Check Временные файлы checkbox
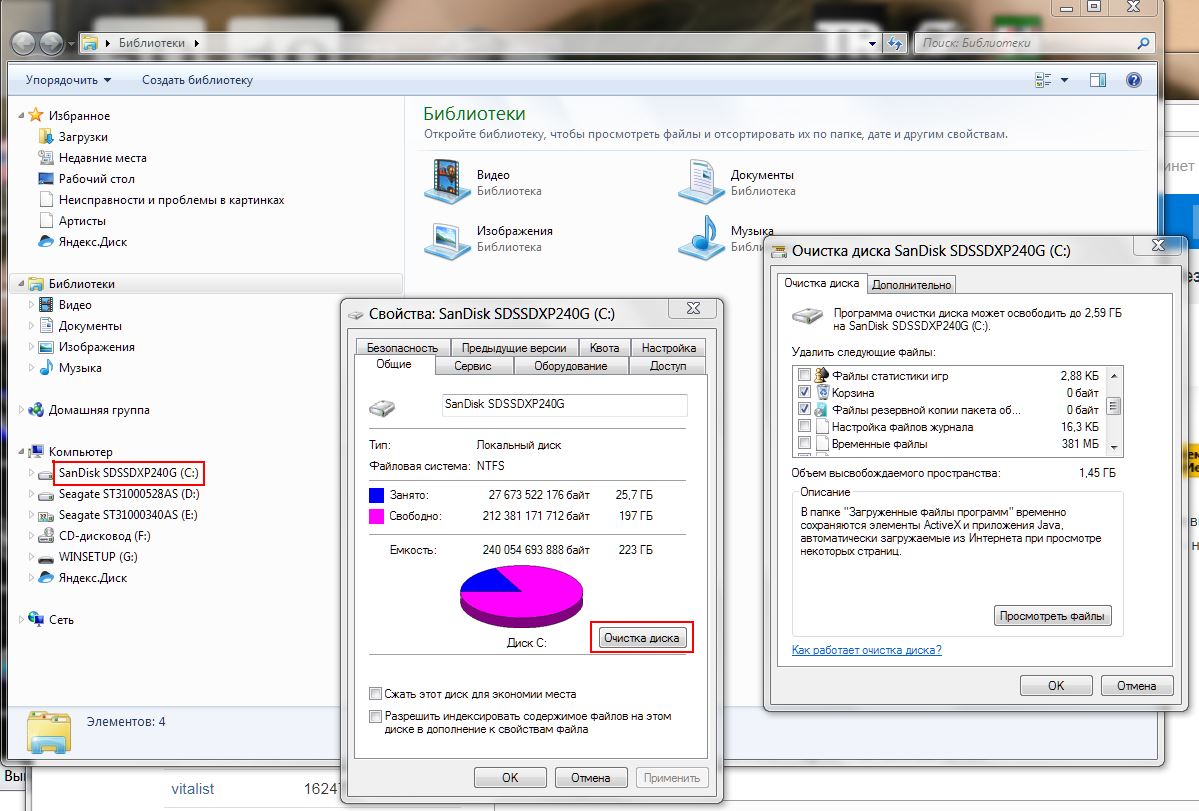 [804, 443]
